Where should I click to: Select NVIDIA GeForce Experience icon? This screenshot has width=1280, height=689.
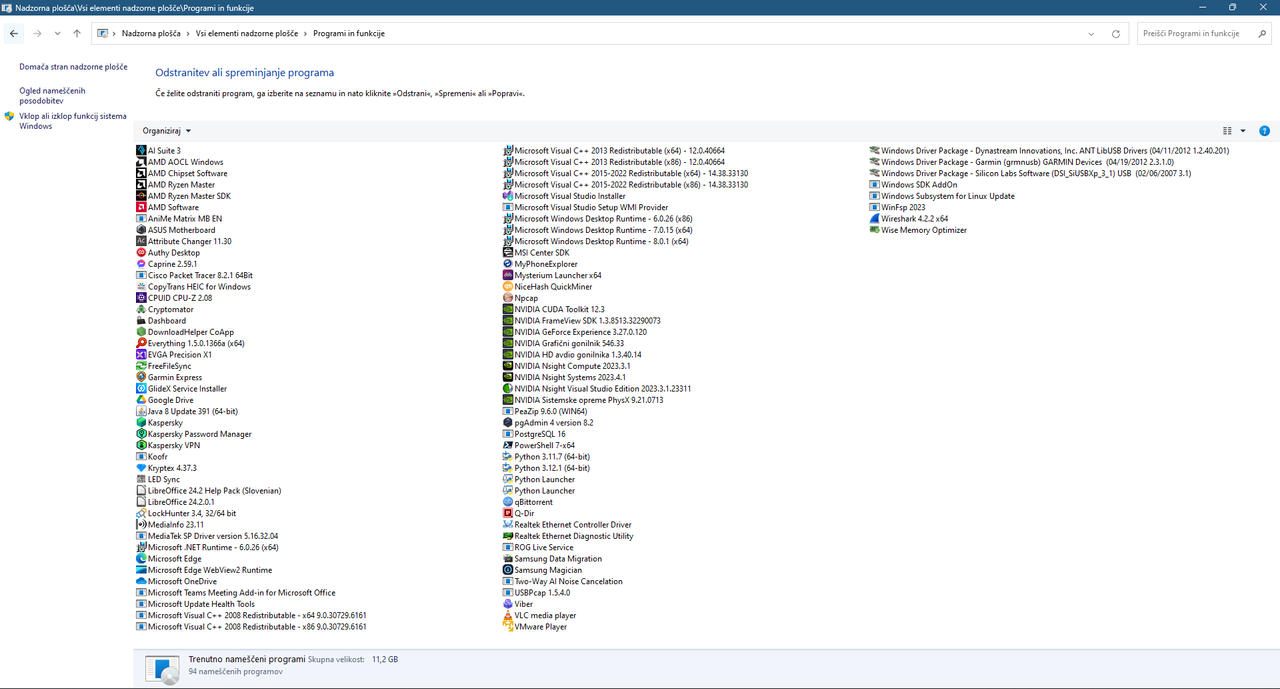(x=507, y=332)
